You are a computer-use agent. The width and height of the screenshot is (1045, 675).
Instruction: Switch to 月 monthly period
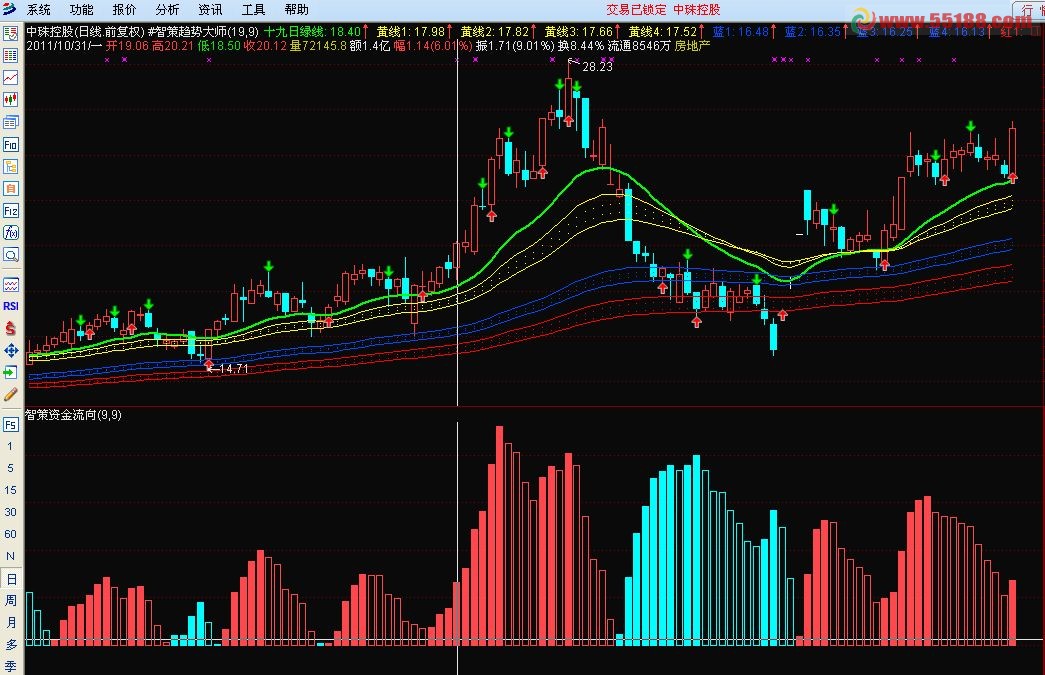click(x=11, y=622)
